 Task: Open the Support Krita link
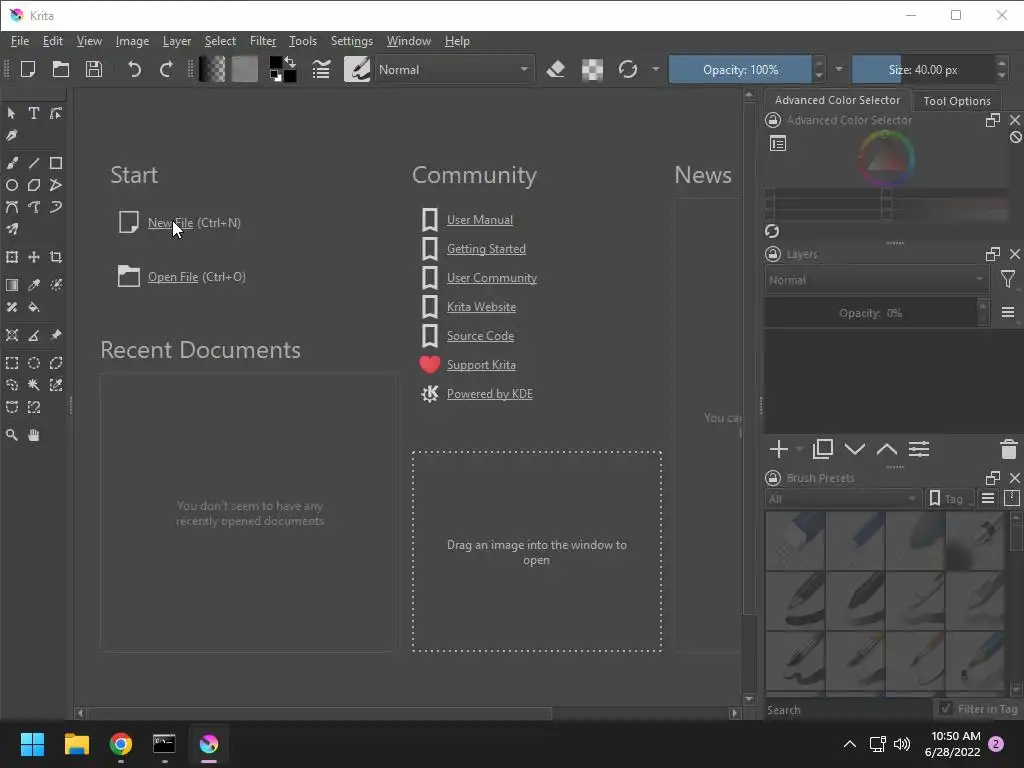(481, 365)
